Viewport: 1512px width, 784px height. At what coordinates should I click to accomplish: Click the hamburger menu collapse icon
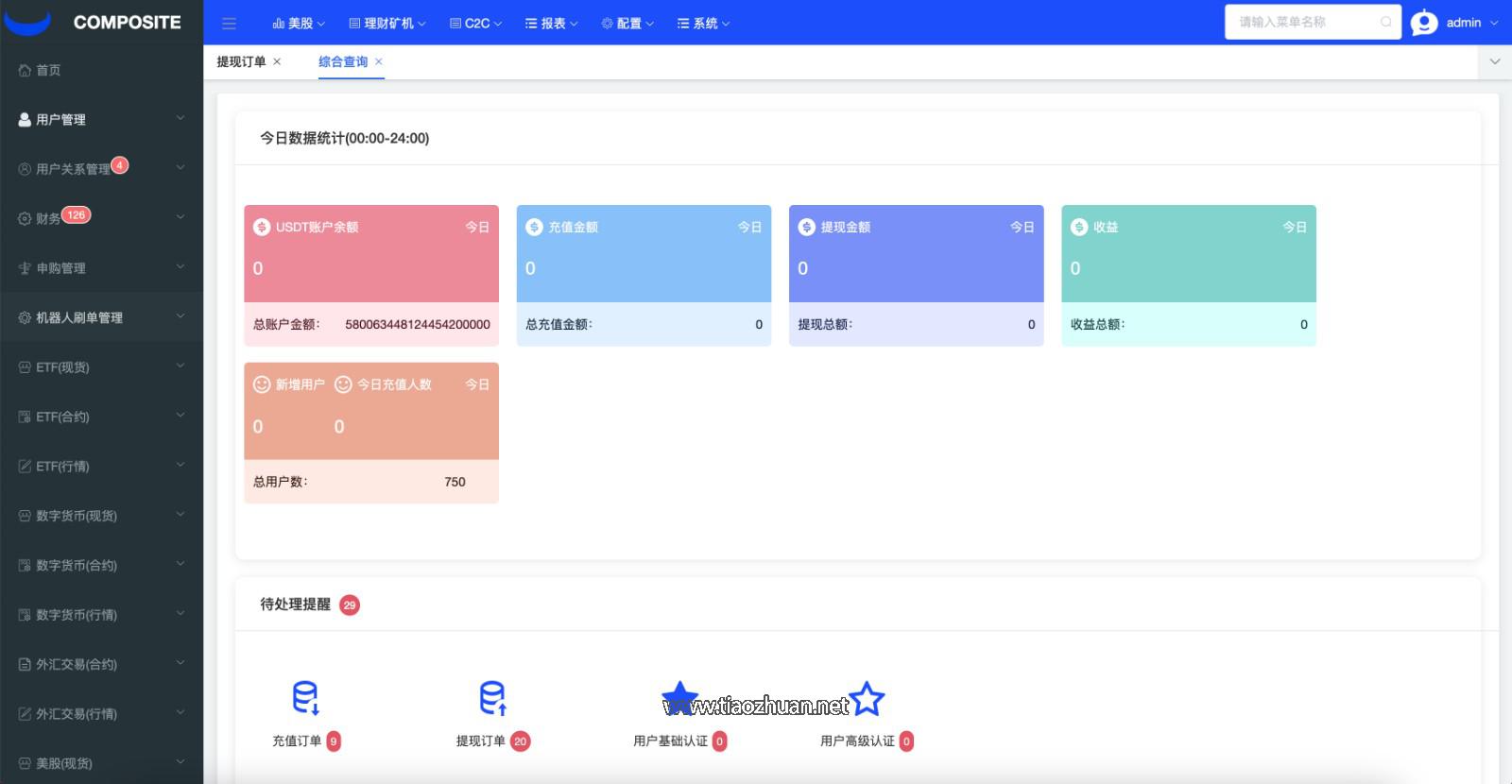[229, 24]
